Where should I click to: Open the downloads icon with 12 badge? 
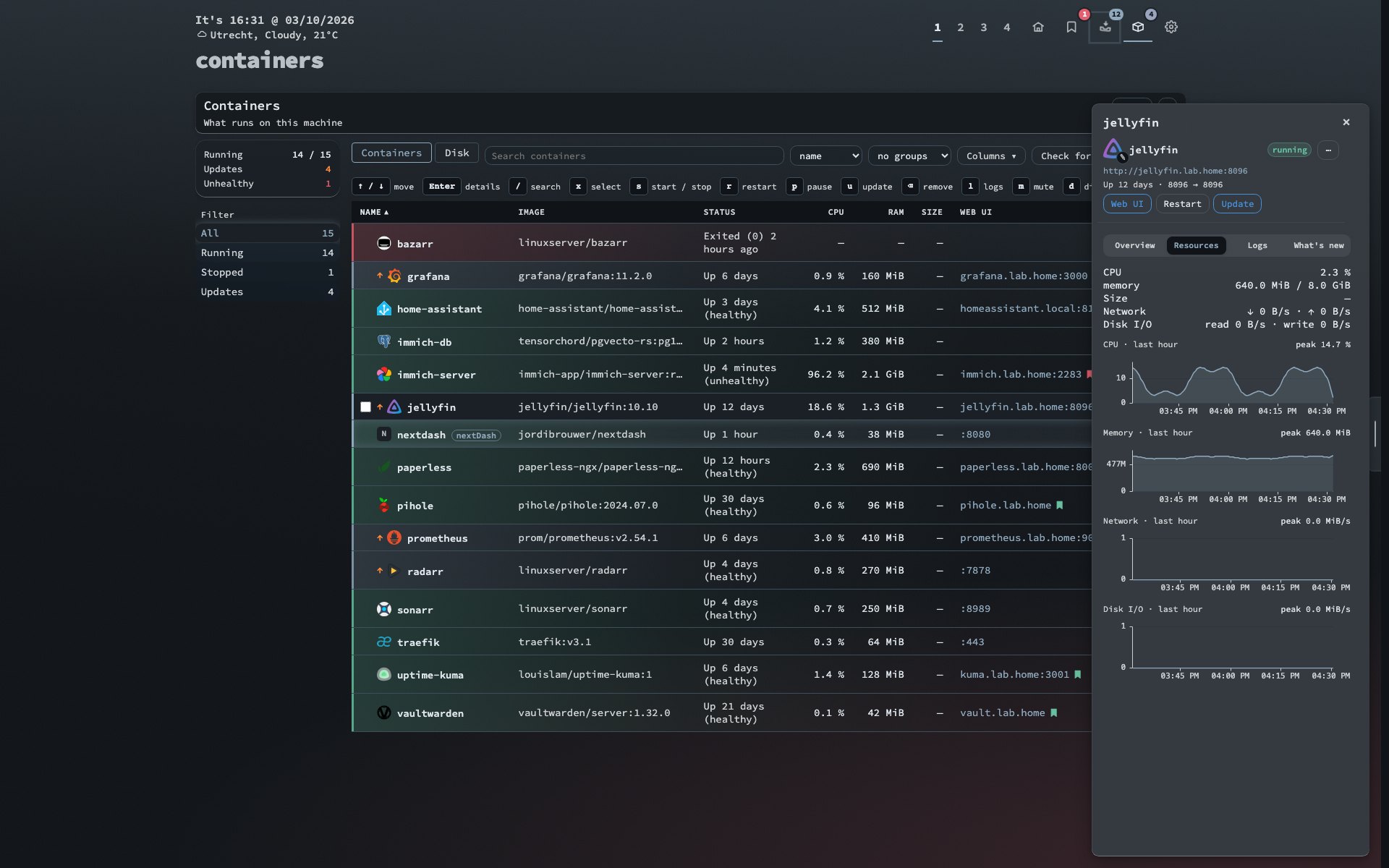pos(1105,27)
